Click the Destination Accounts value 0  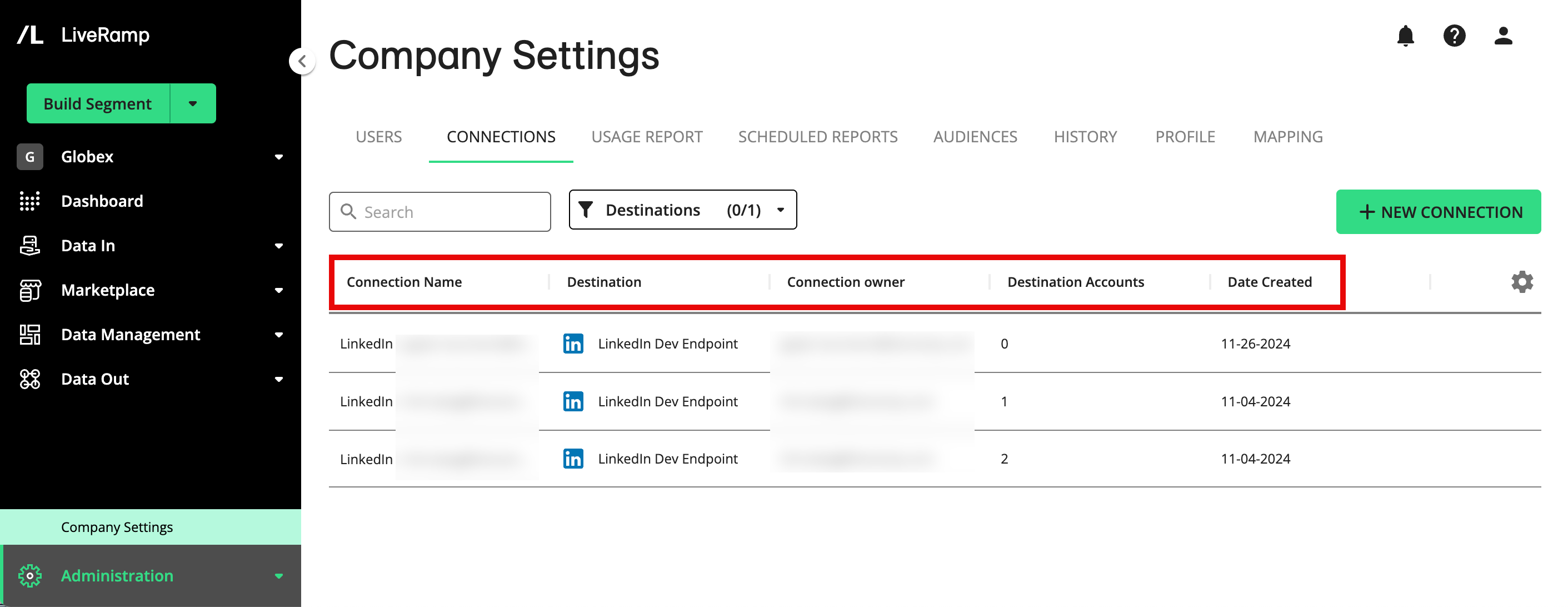1003,344
